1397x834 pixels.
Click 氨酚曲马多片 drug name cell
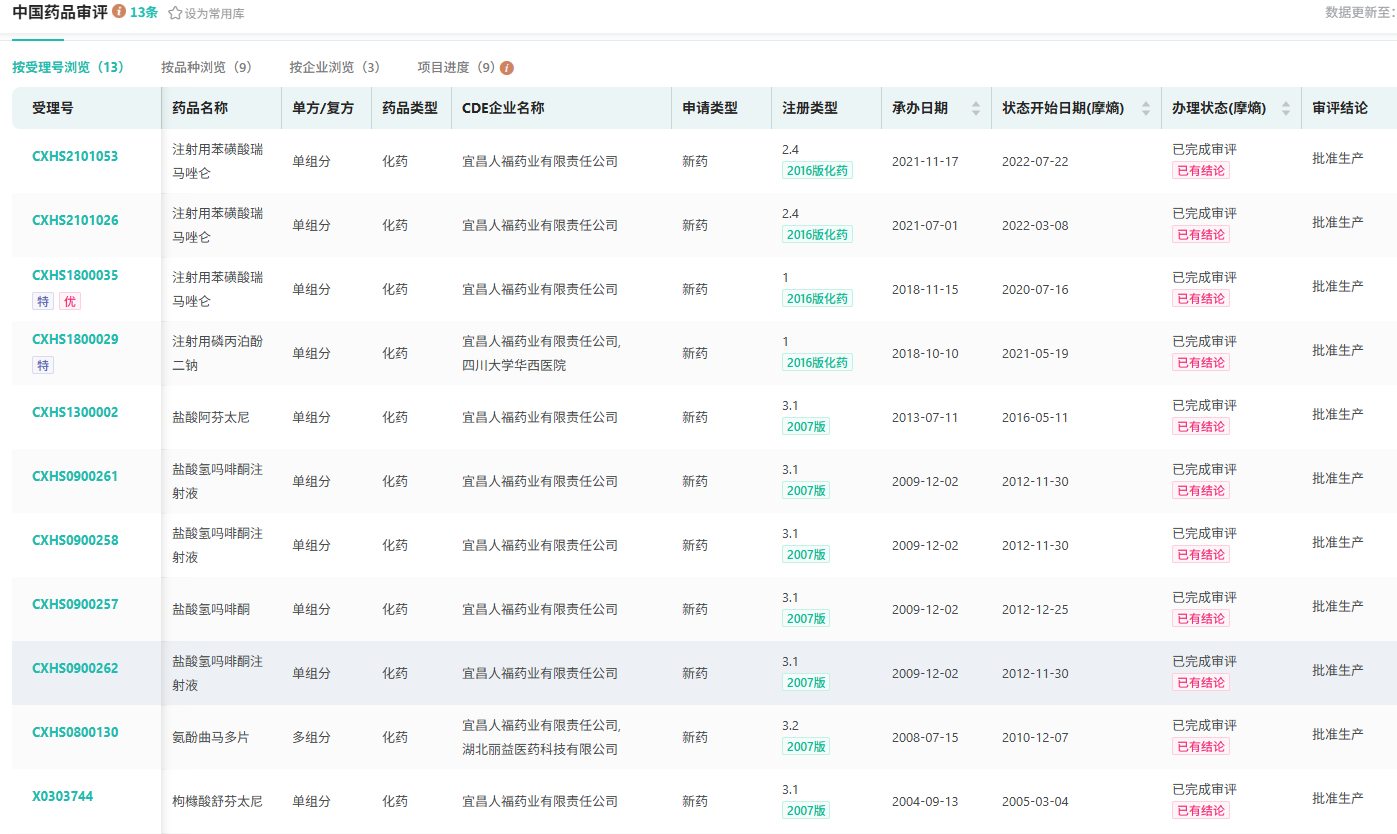click(x=211, y=737)
